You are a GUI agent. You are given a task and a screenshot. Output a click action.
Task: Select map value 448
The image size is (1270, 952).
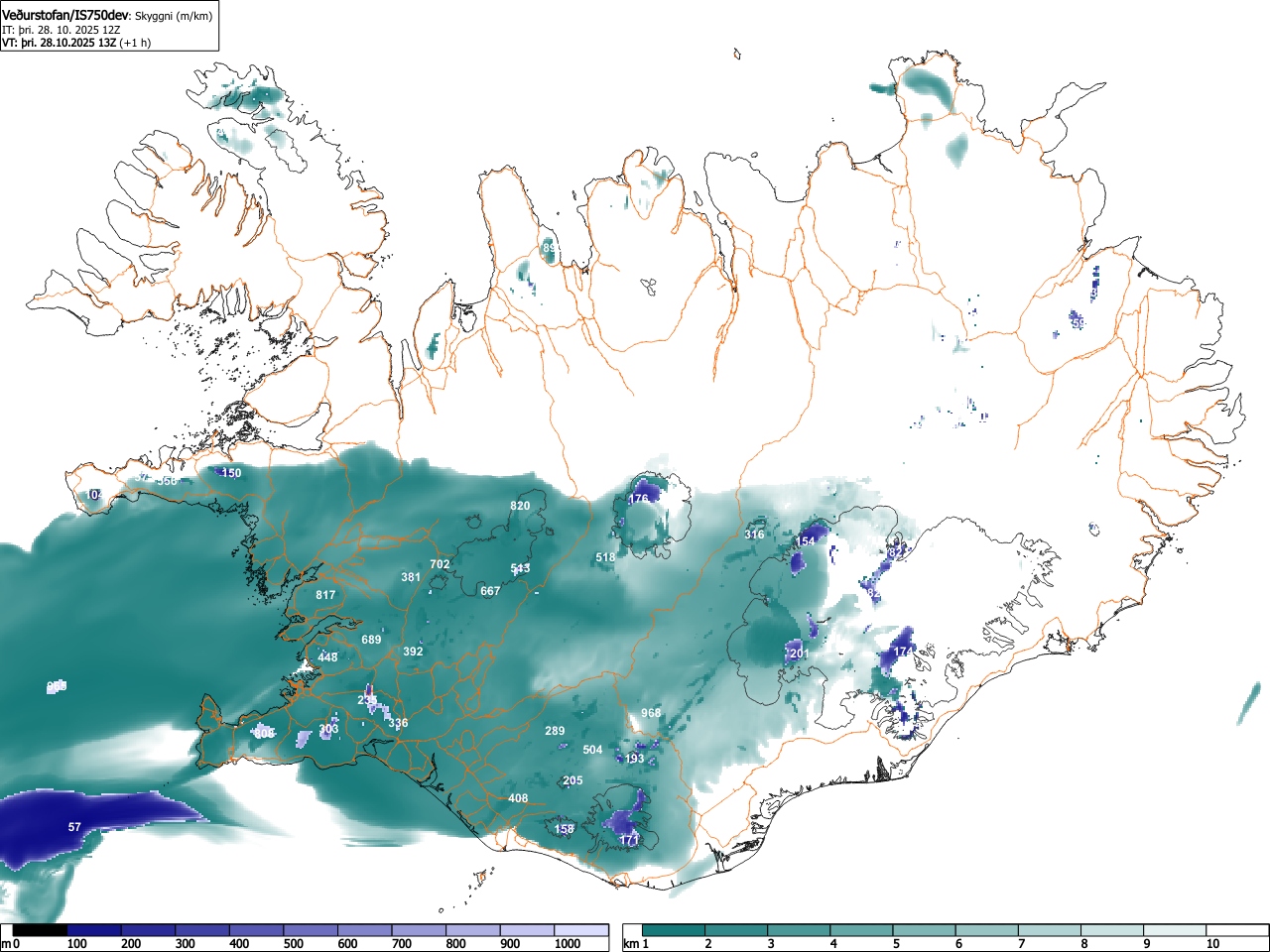(327, 657)
